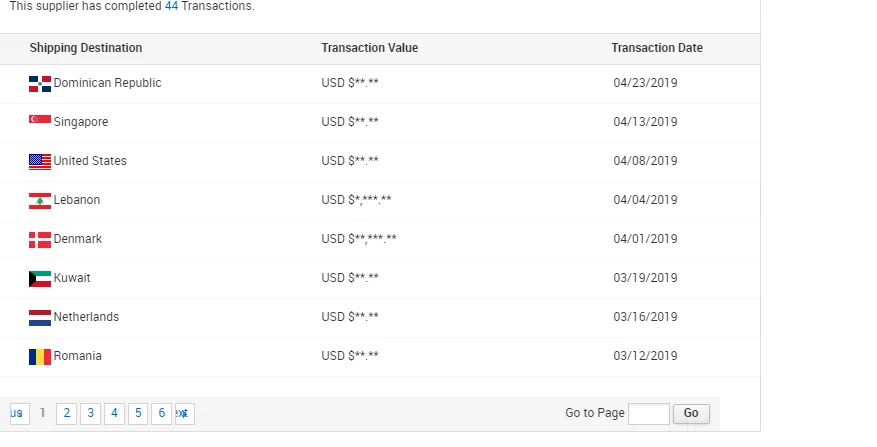Screen dimensions: 877x447
Task: Click the Previous page button
Action: click(x=18, y=413)
